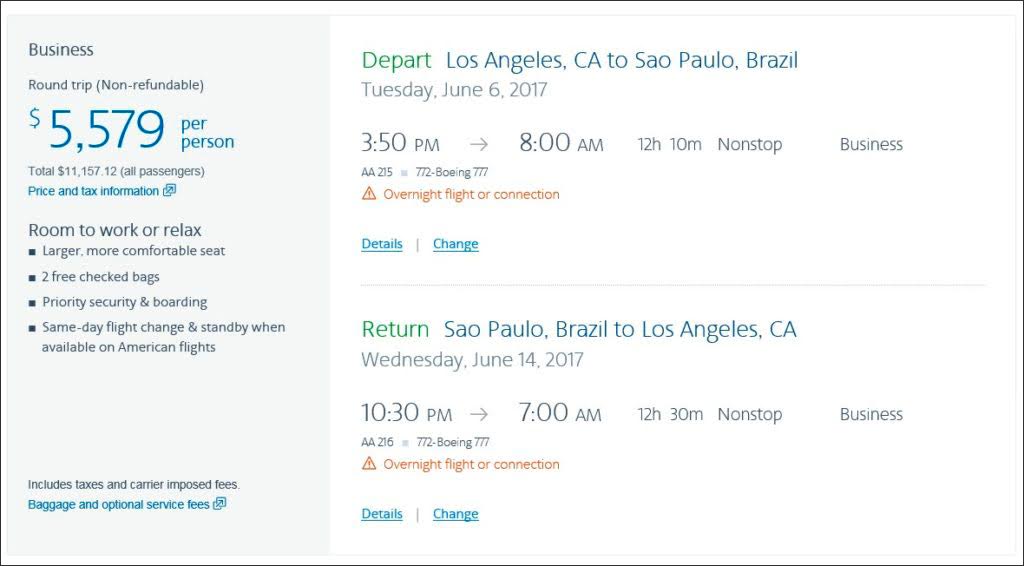The height and width of the screenshot is (566, 1024).
Task: Click Change for the departing flight
Action: click(455, 244)
